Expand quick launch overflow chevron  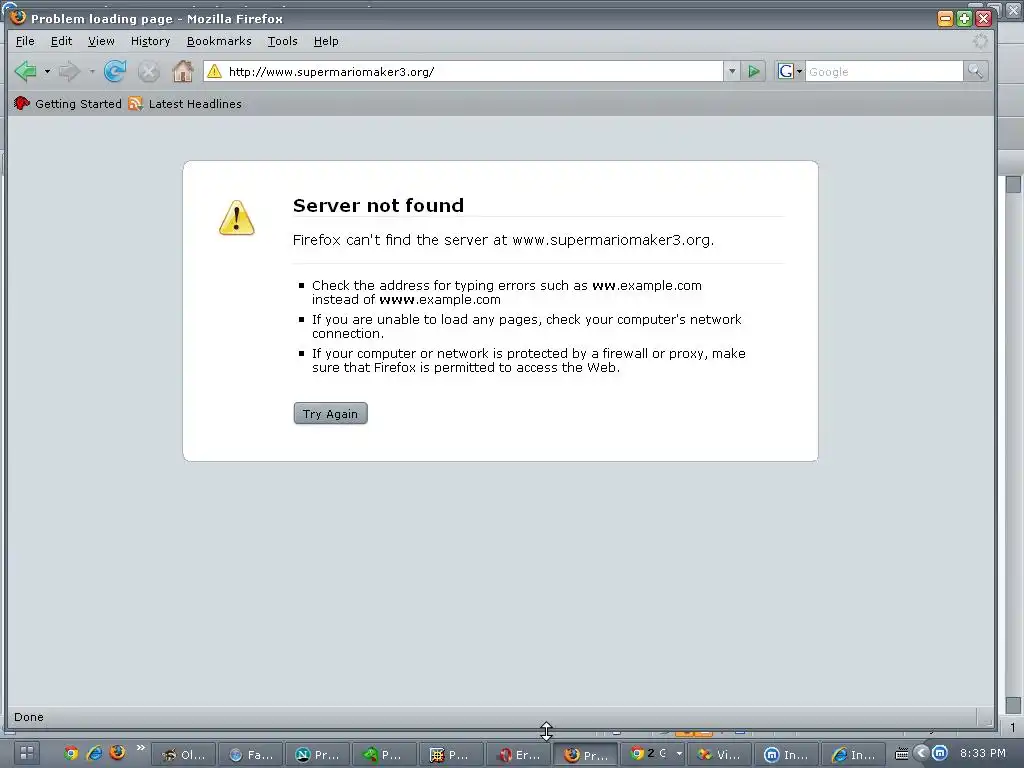140,747
